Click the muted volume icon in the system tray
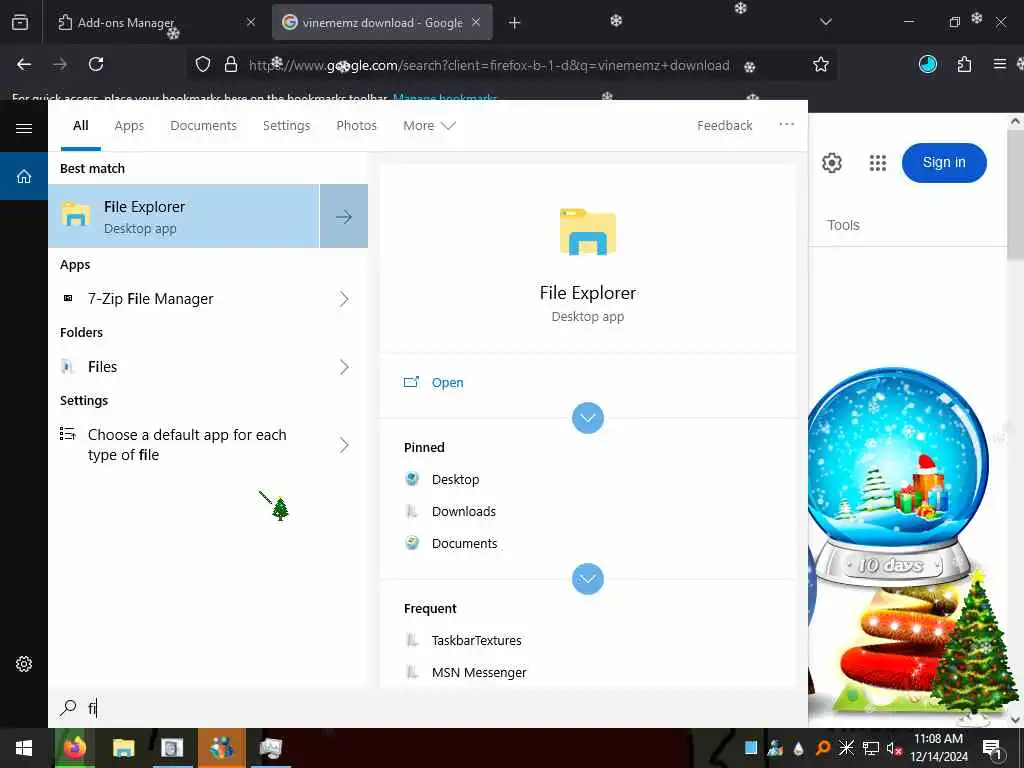 coord(894,748)
